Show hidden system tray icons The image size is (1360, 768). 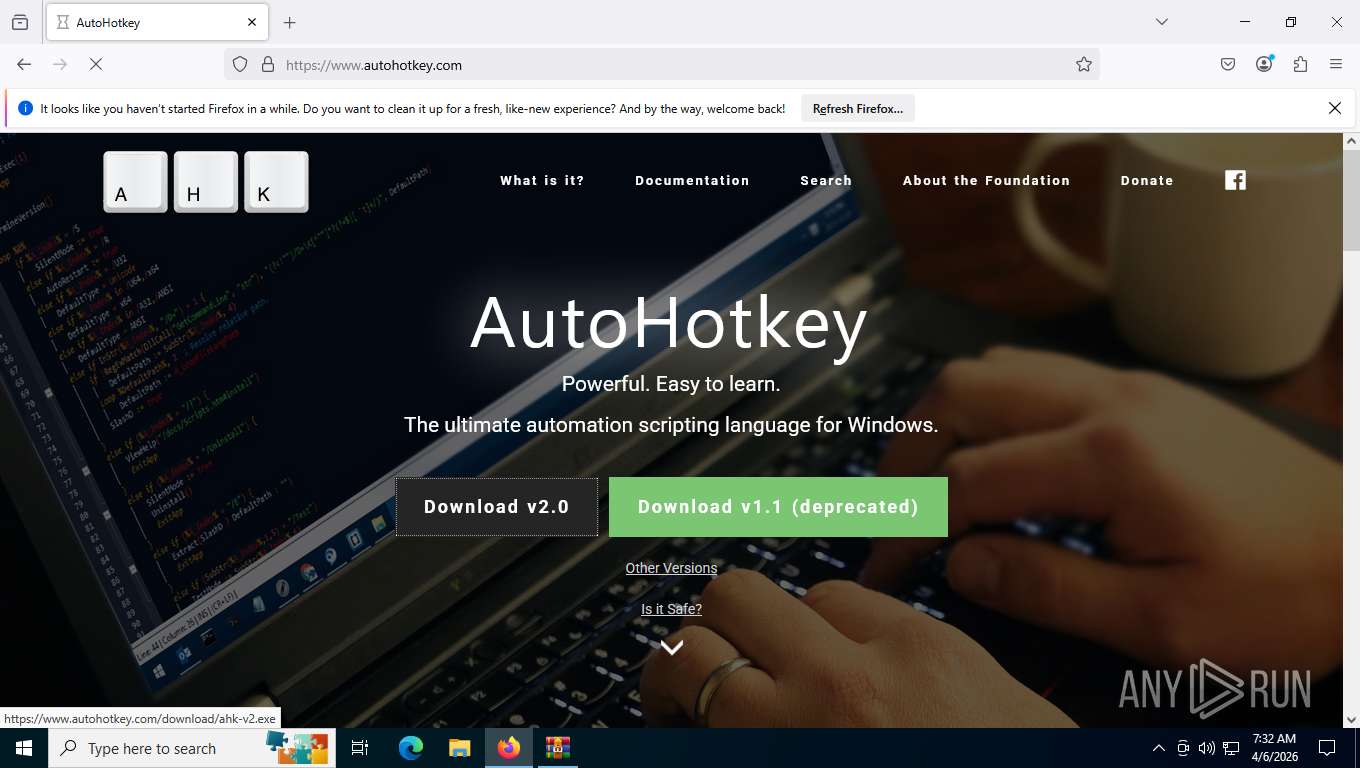[1159, 748]
